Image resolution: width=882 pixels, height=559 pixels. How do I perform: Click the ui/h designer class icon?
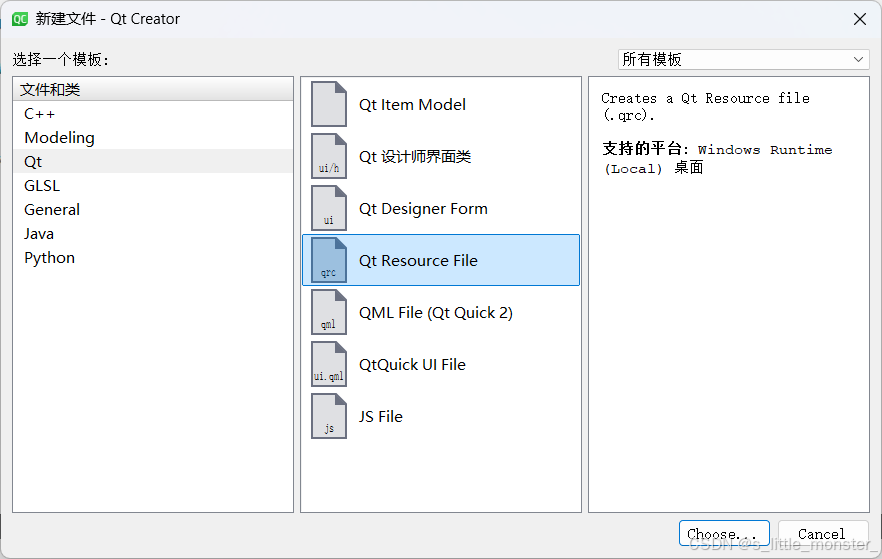tap(328, 156)
